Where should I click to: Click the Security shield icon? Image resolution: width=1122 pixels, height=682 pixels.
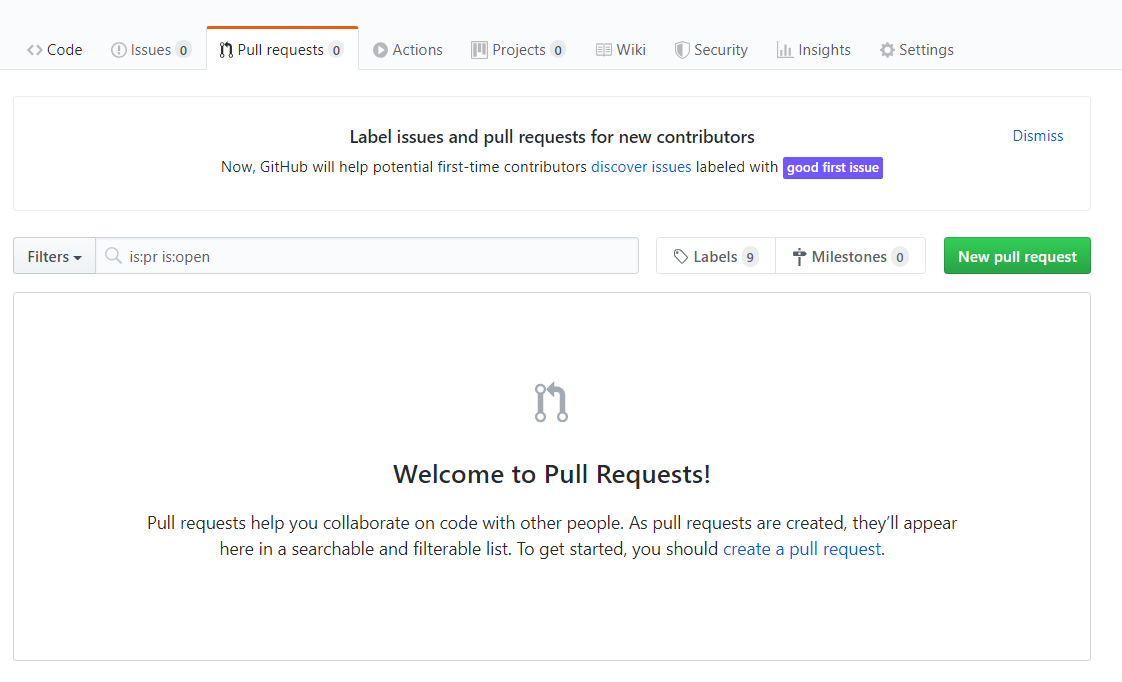pos(682,50)
